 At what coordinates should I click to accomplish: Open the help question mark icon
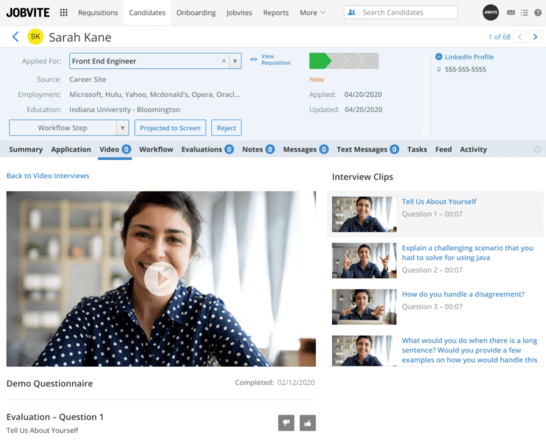pos(538,13)
